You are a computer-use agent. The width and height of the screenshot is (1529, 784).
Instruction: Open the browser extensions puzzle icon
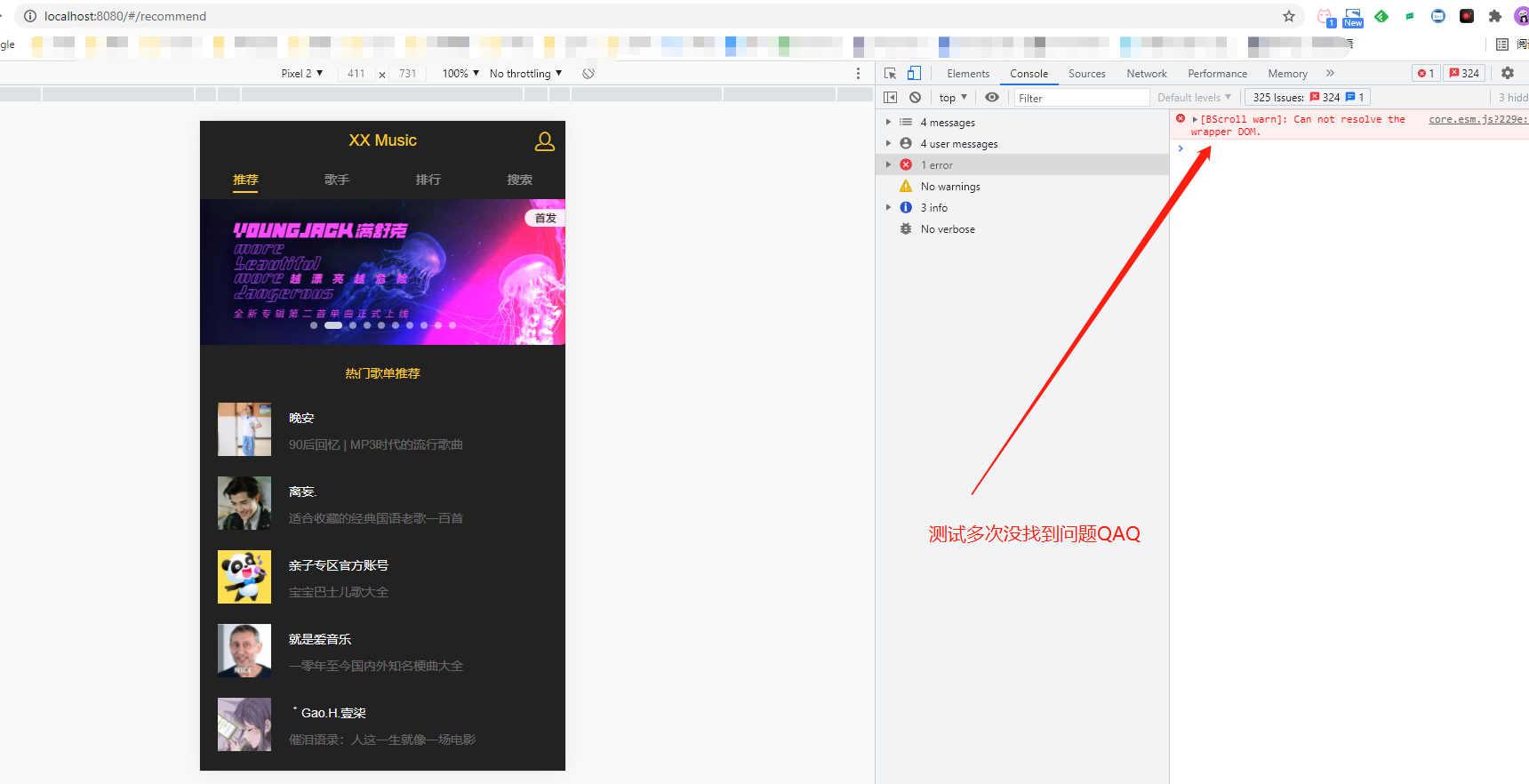tap(1494, 16)
